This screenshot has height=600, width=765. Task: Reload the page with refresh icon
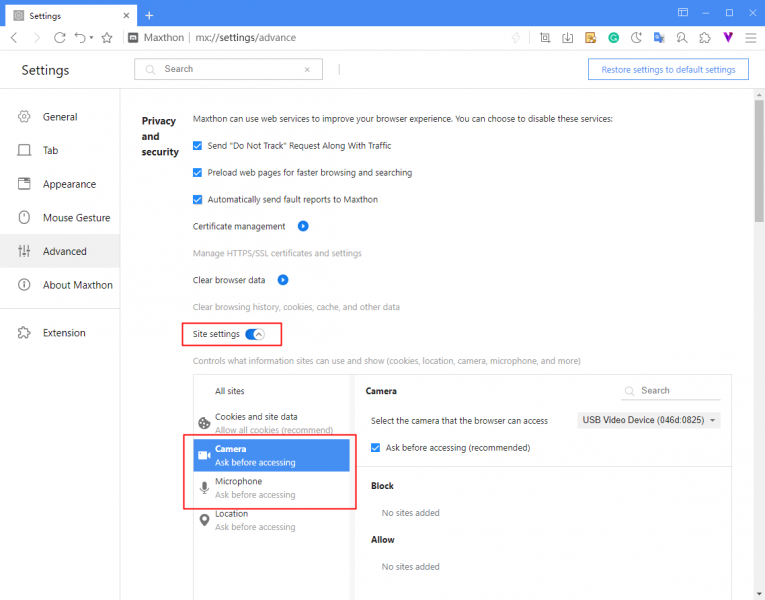[x=60, y=38]
